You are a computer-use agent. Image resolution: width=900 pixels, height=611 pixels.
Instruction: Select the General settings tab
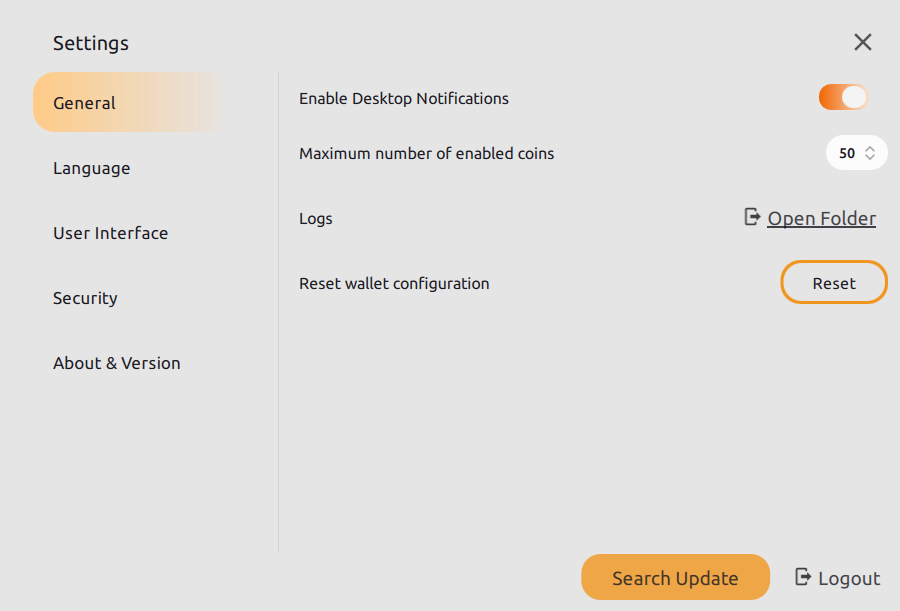(85, 103)
